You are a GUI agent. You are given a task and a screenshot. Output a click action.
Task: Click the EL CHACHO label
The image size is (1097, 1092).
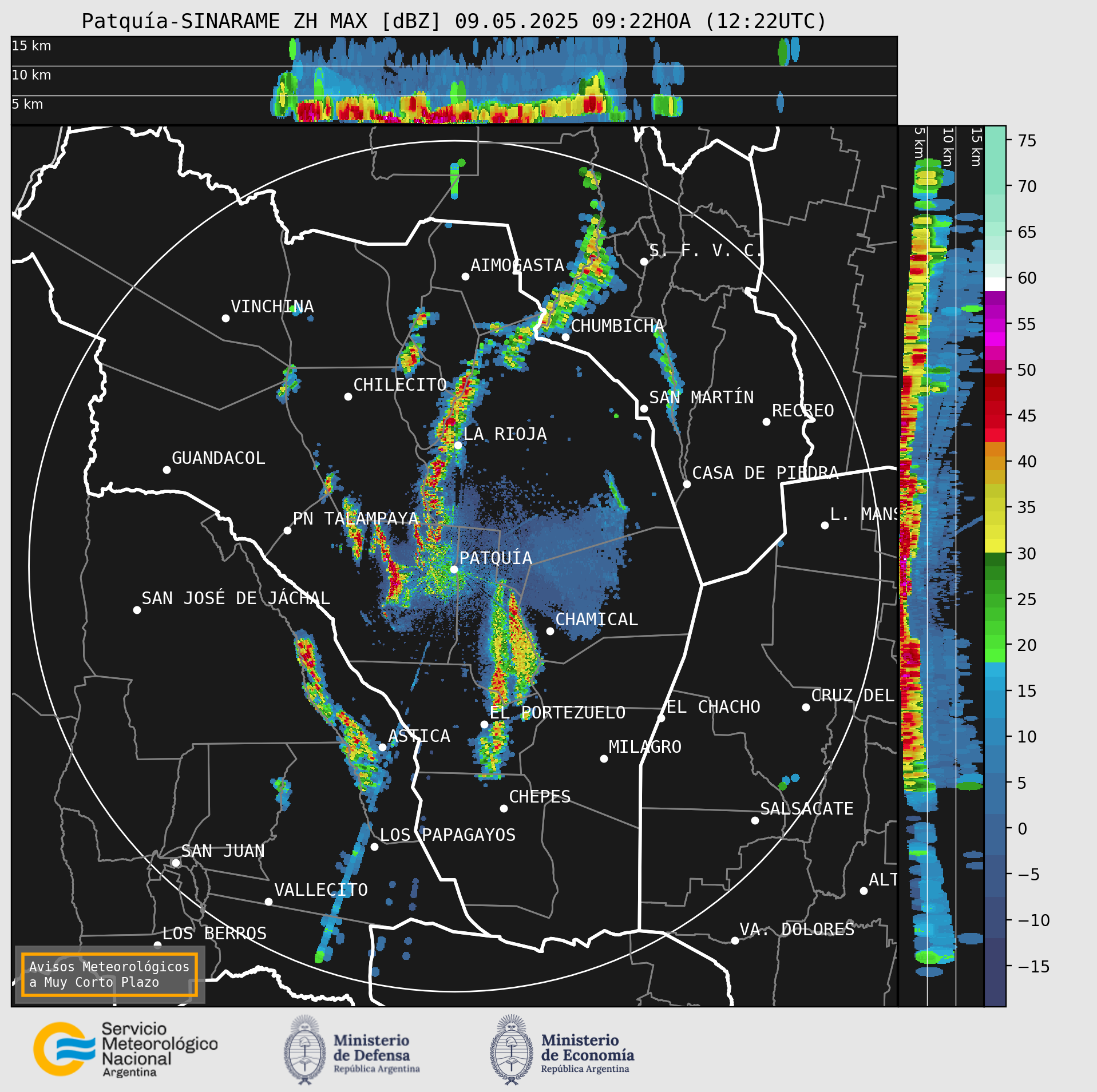[713, 706]
